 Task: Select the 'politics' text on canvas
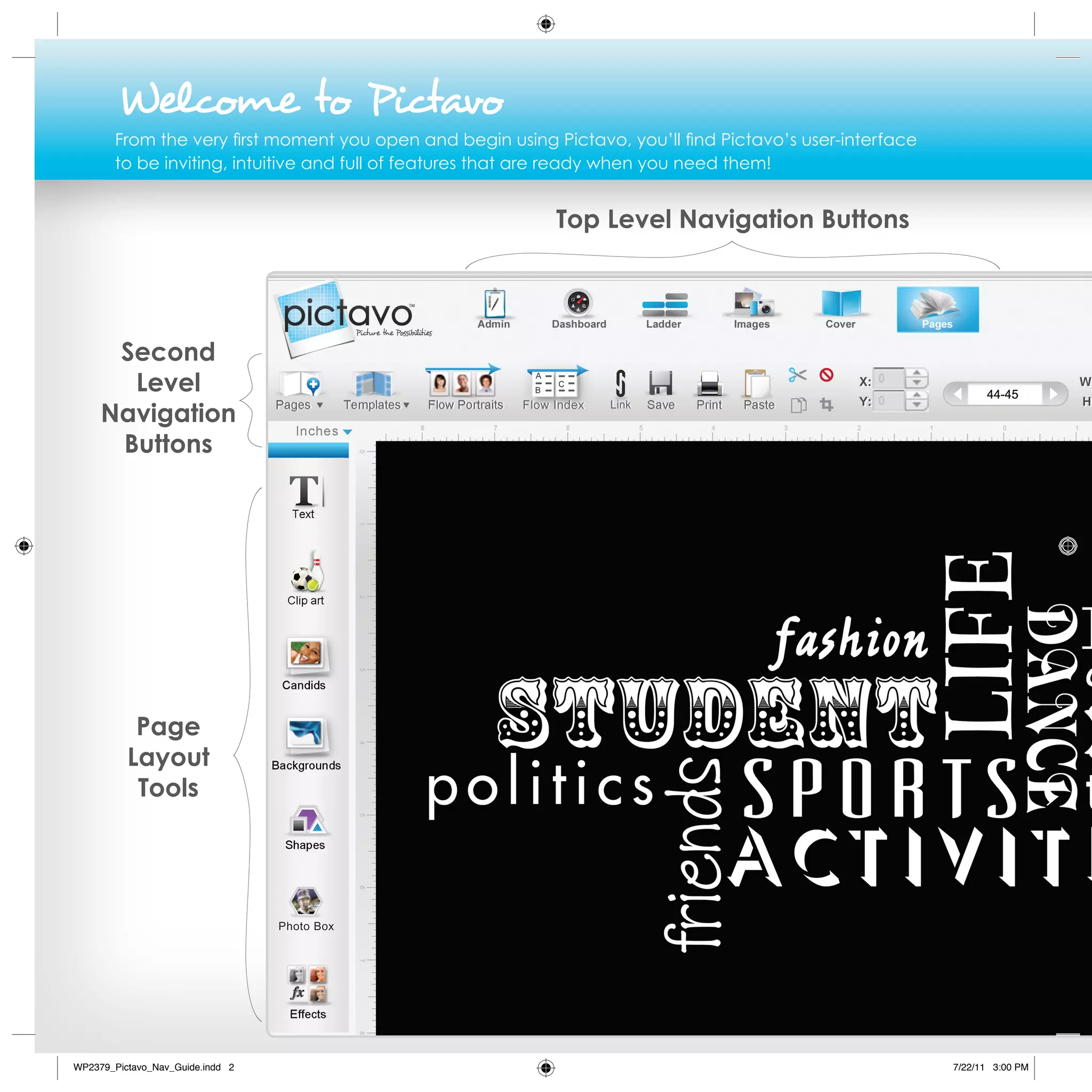coord(540,787)
